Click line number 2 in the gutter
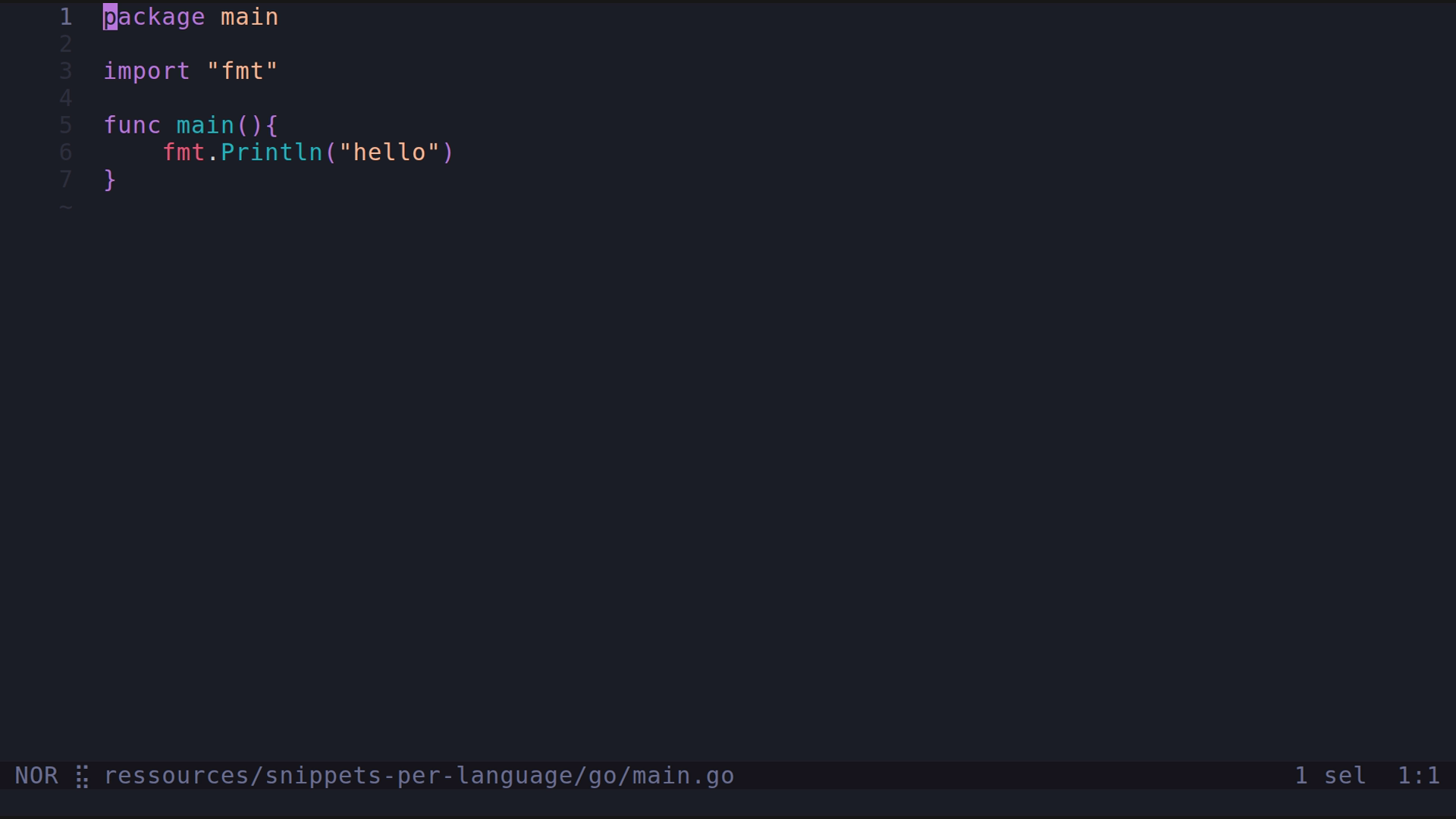Screen dimensions: 1456x819 pyautogui.click(x=66, y=44)
